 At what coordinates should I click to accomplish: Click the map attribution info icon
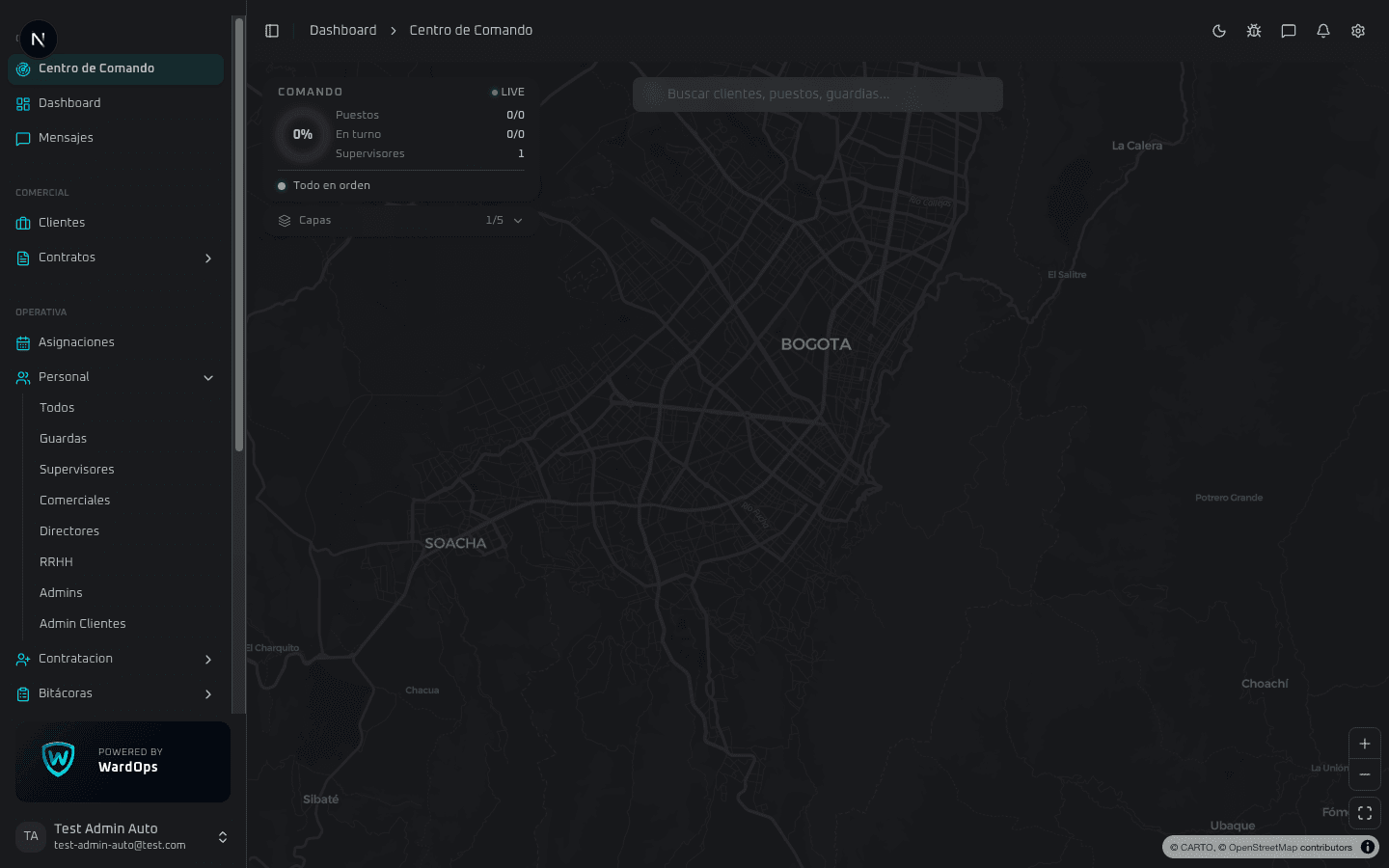(x=1368, y=847)
